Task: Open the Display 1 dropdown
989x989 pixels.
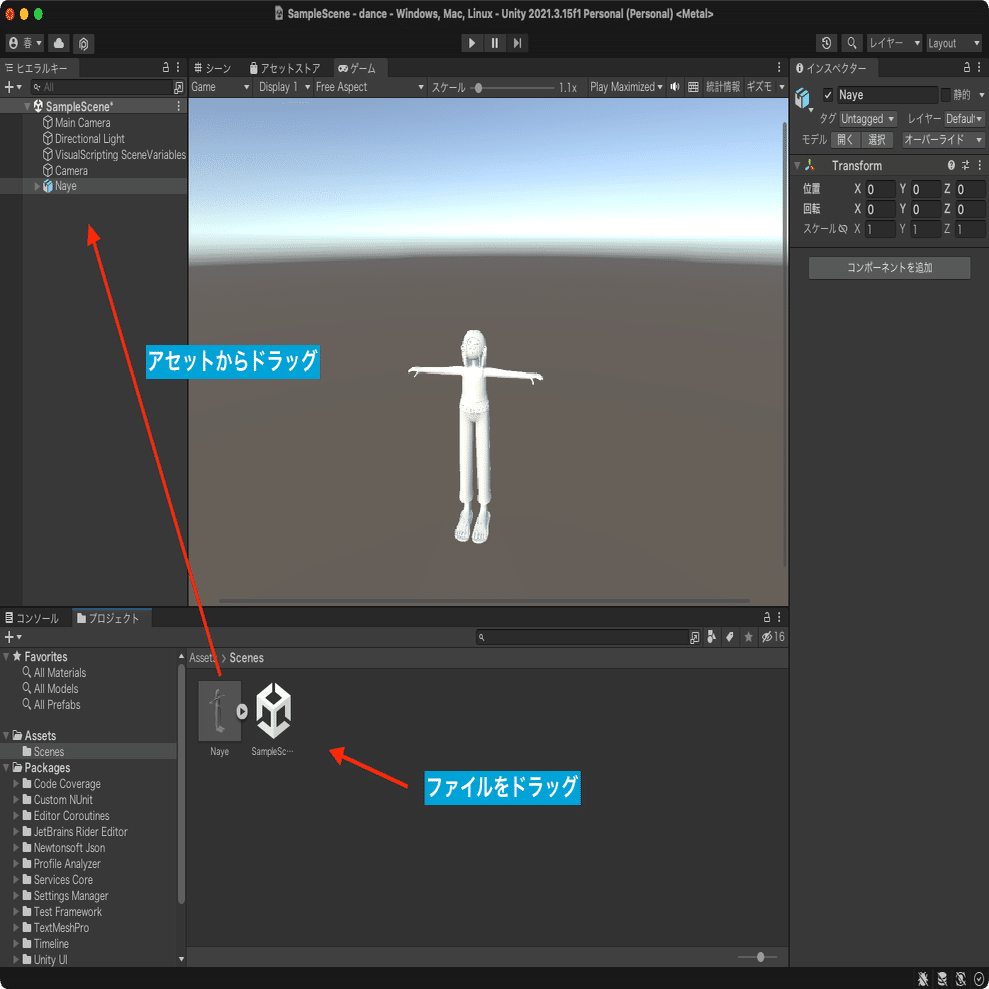Action: (x=284, y=87)
